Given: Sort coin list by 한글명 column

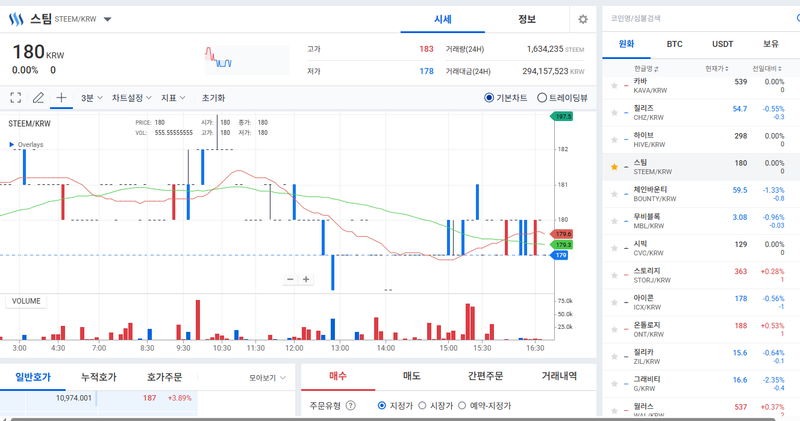Looking at the screenshot, I should (646, 69).
